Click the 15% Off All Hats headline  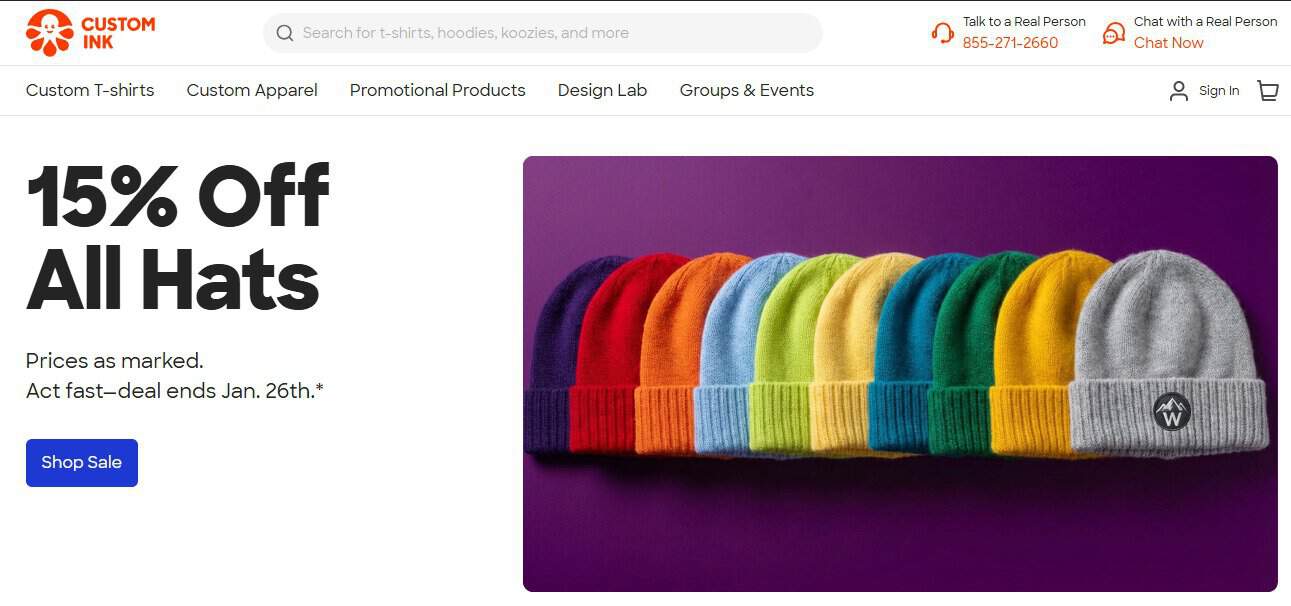tap(178, 237)
